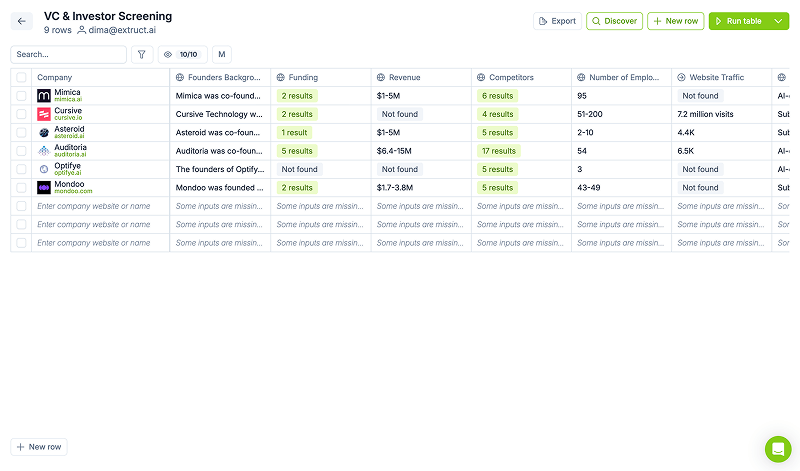Click globe icon in Competitors header
Image resolution: width=800 pixels, height=471 pixels.
click(x=481, y=77)
